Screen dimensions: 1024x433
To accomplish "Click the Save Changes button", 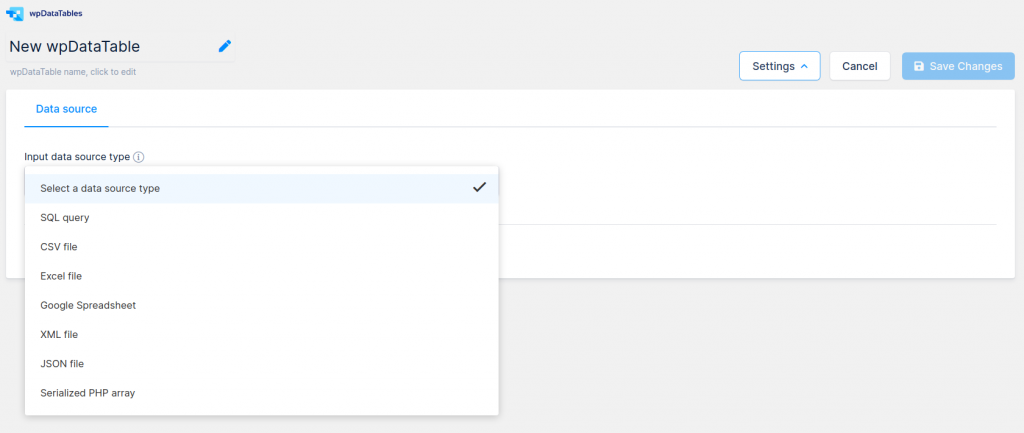I will (958, 66).
